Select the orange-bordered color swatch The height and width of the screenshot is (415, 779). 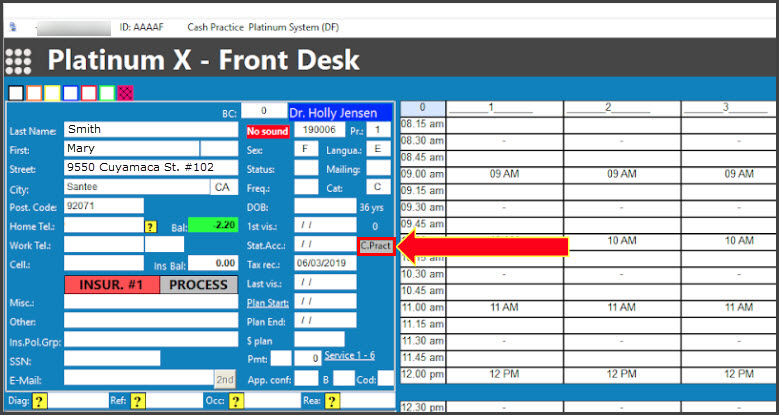[34, 93]
